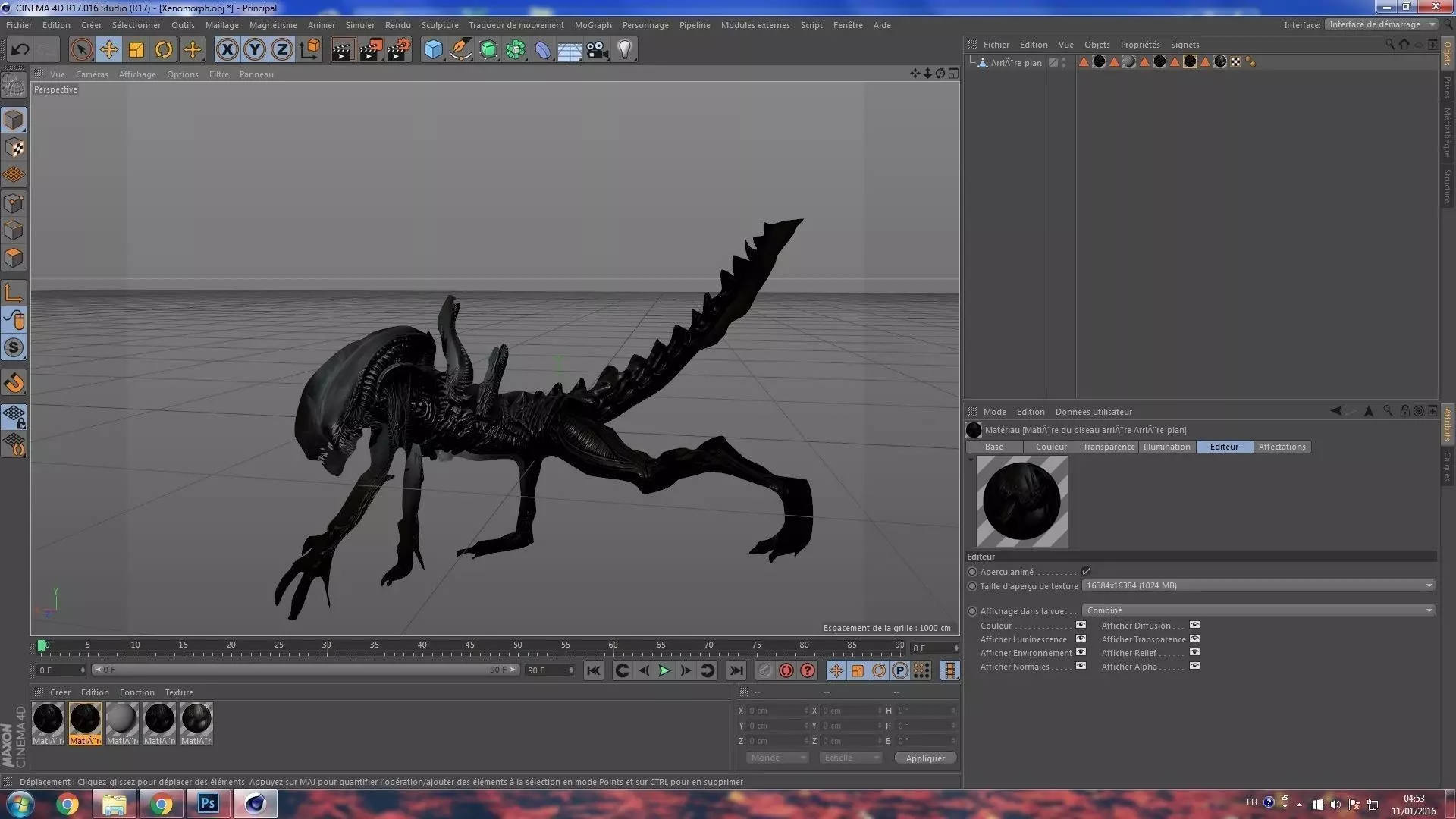Viewport: 1456px width, 819px height.
Task: Open Taille d'aperçu de texture dropdown
Action: (x=1258, y=585)
